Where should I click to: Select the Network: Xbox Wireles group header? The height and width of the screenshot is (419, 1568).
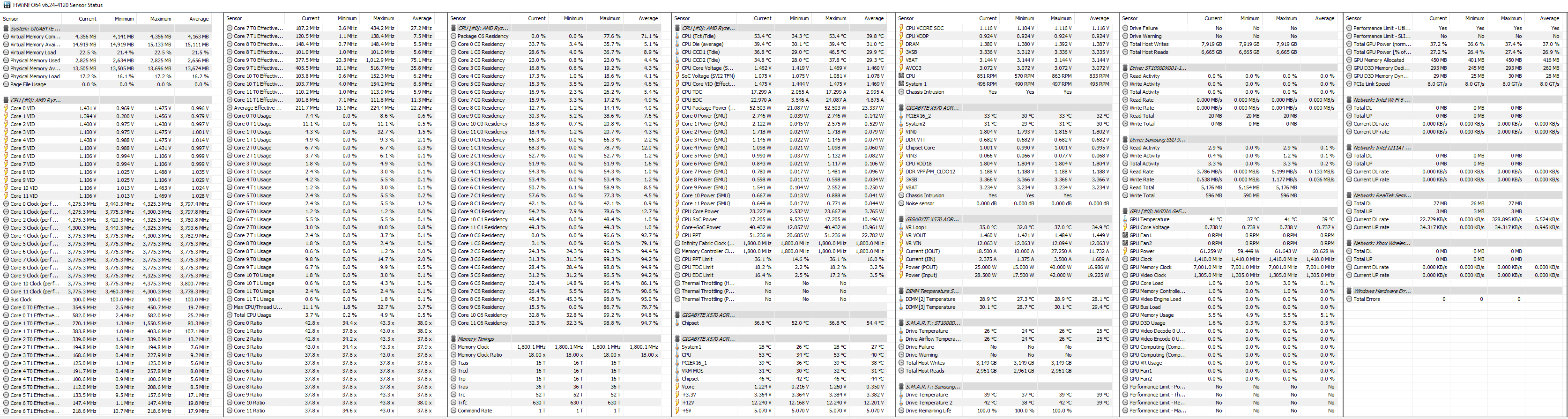point(1454,244)
